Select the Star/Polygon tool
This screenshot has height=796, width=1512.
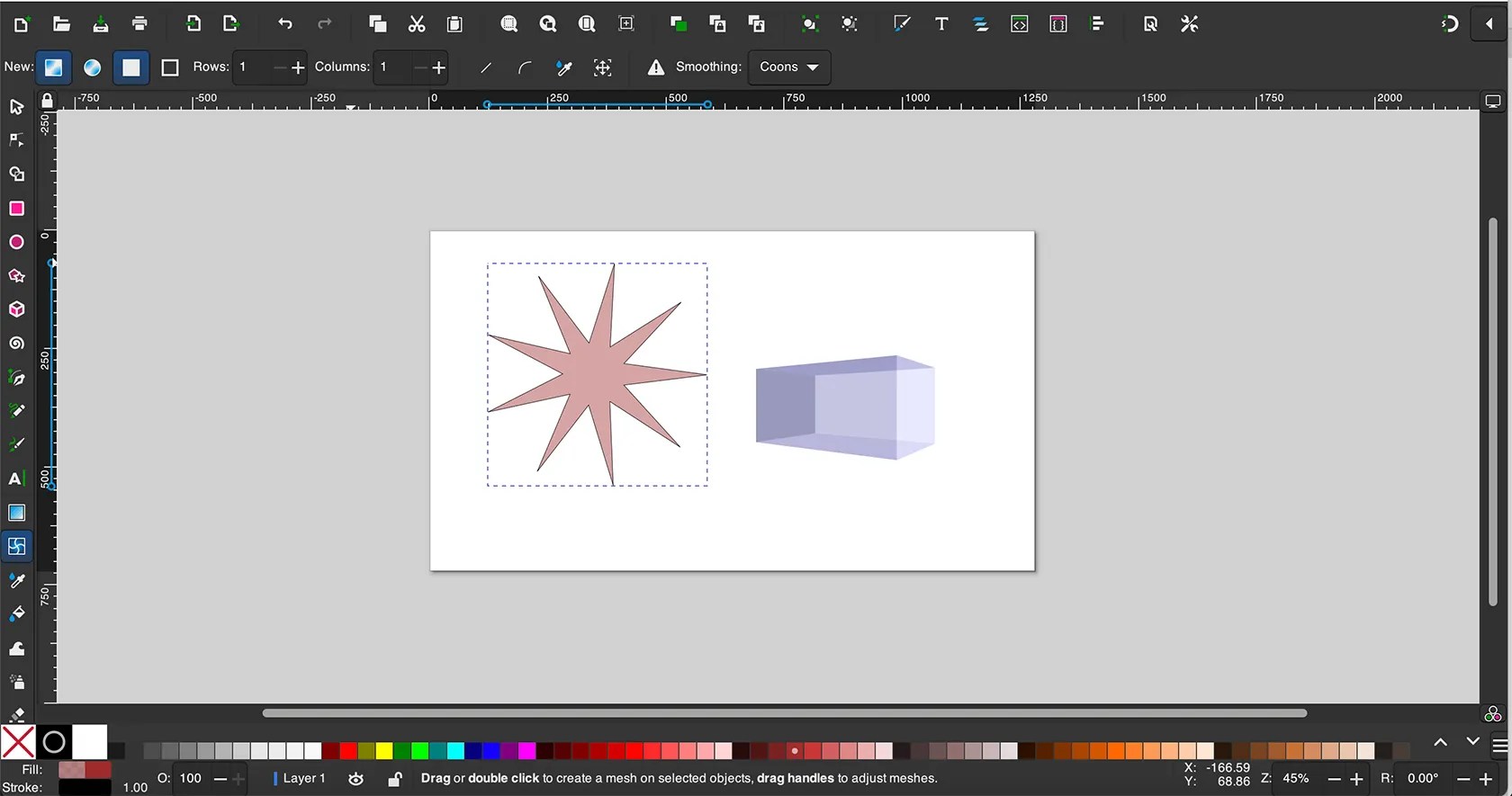click(16, 276)
